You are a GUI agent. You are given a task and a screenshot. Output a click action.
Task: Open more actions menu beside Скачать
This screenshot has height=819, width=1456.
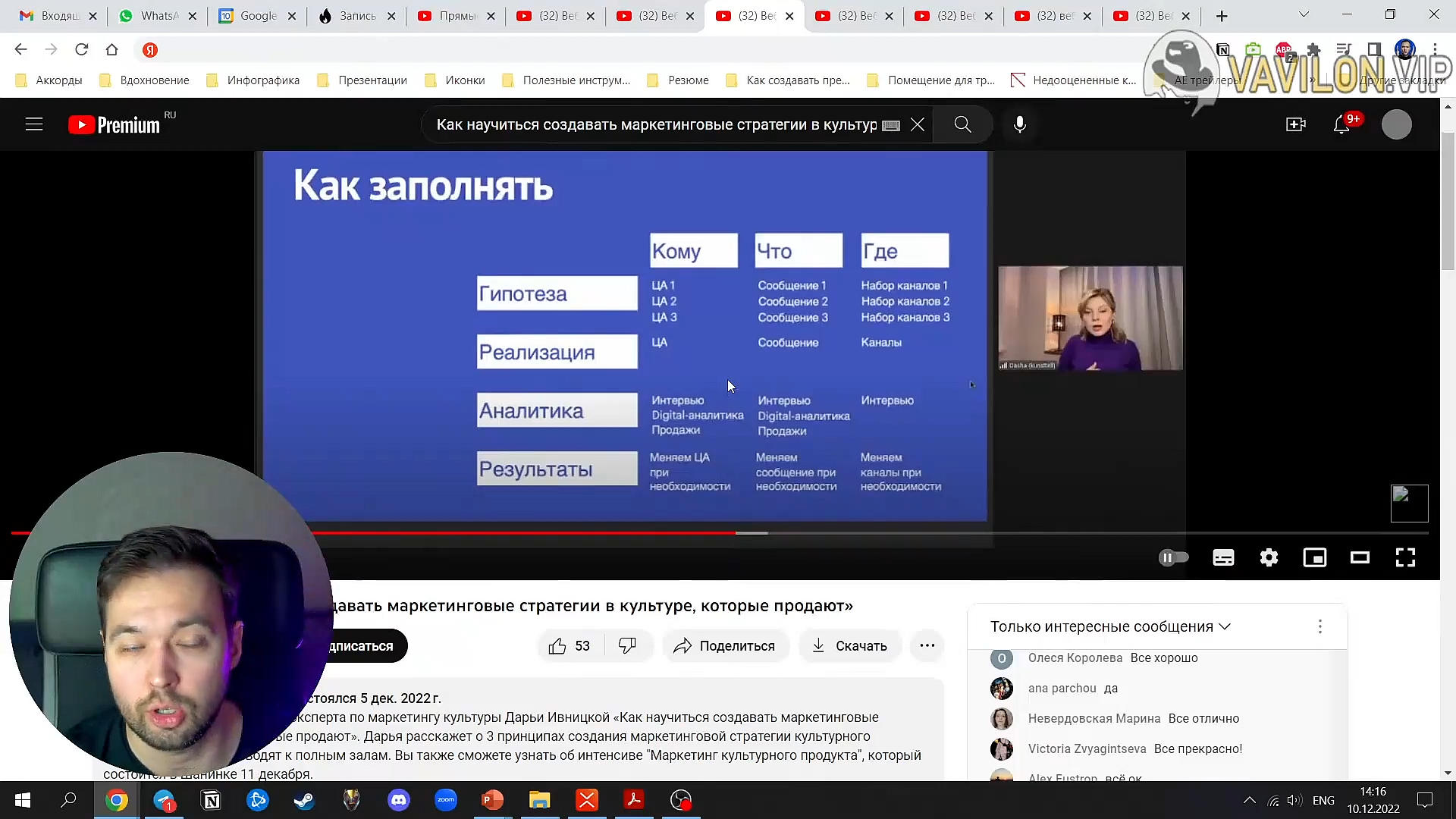tap(927, 646)
